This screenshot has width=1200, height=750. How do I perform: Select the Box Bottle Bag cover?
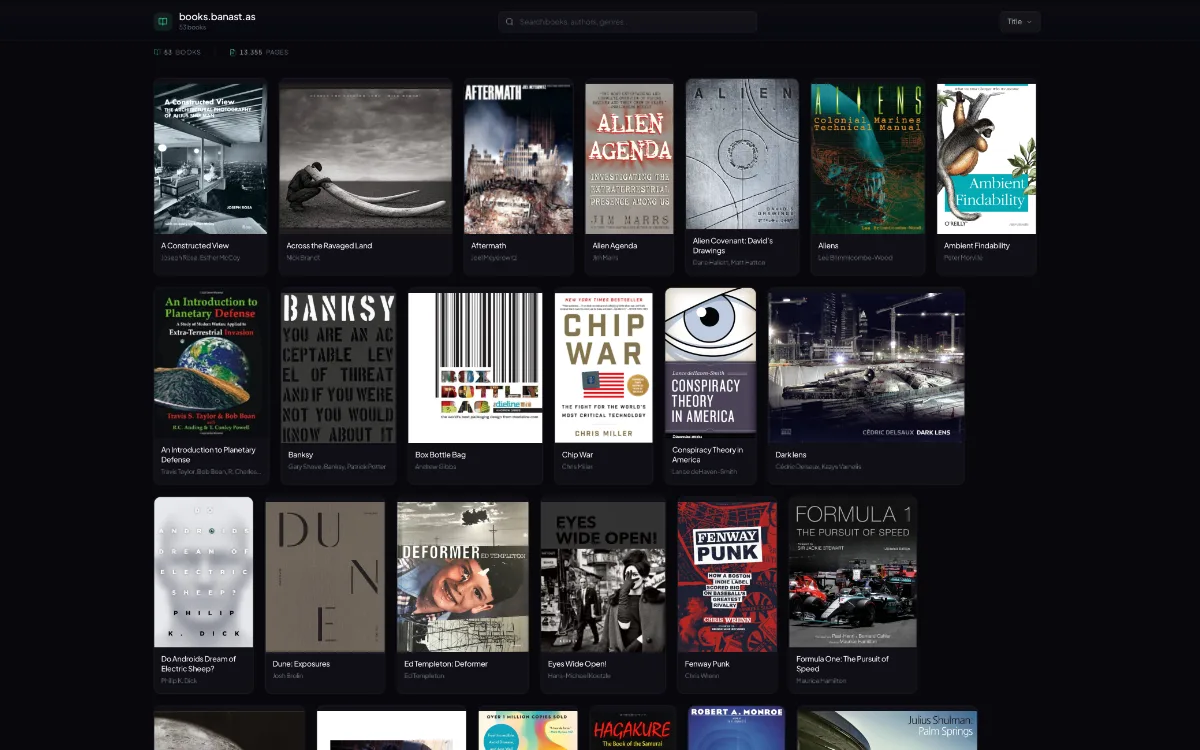[475, 367]
